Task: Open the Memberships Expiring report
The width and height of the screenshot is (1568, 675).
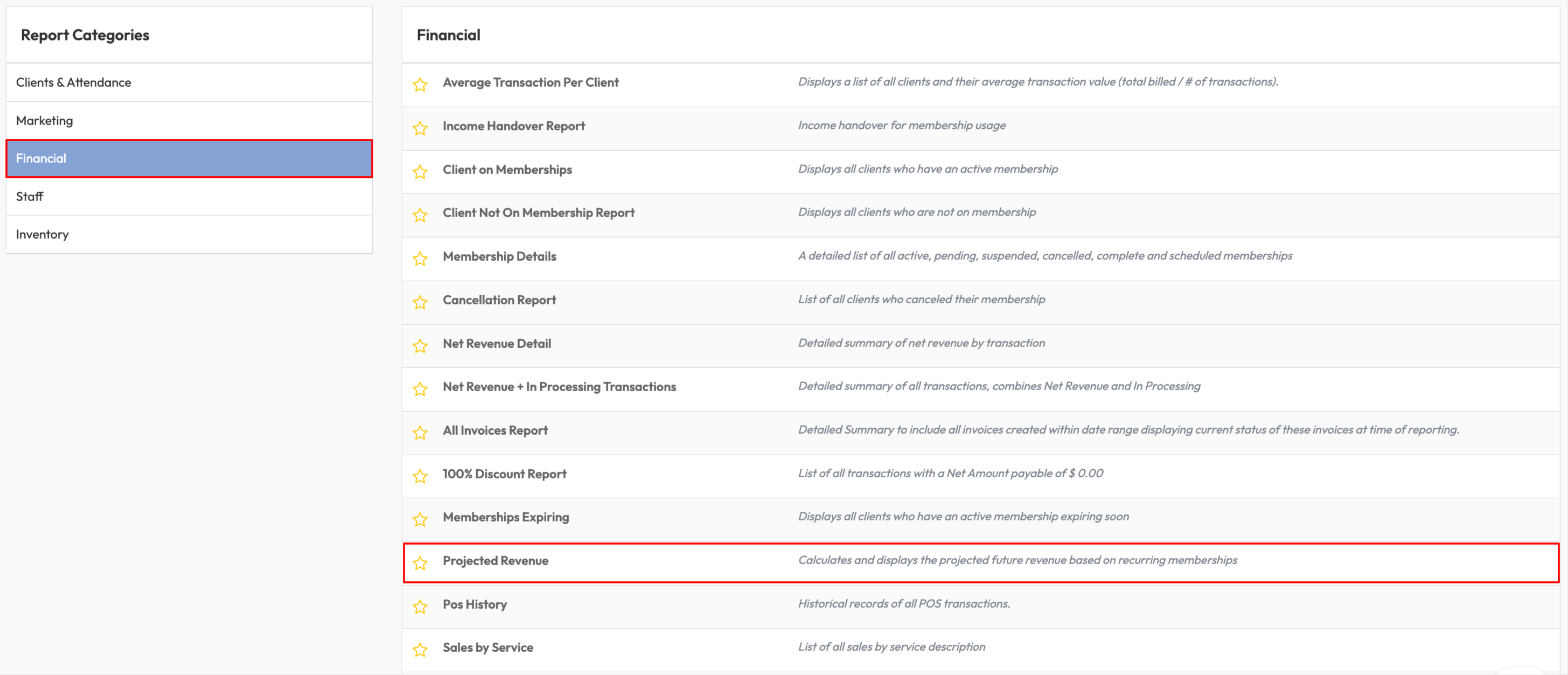Action: coord(505,517)
